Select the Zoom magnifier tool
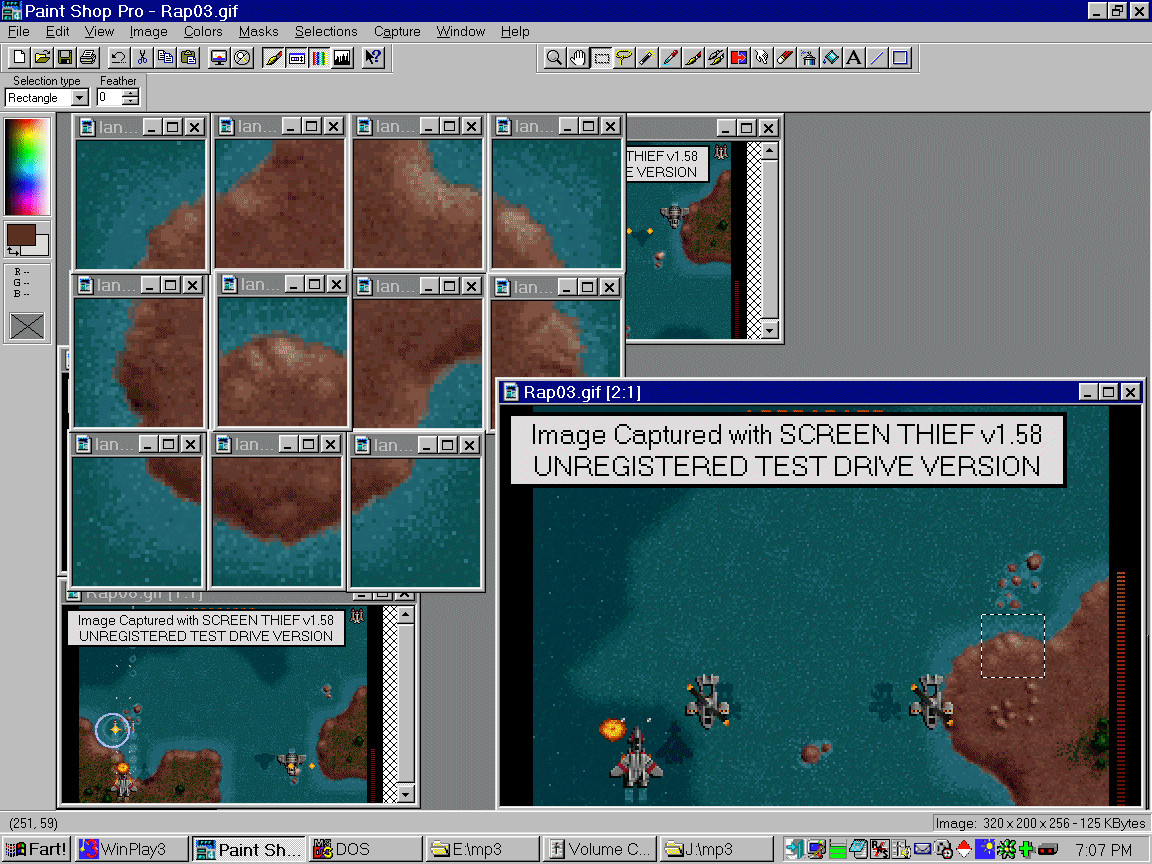 pyautogui.click(x=555, y=58)
